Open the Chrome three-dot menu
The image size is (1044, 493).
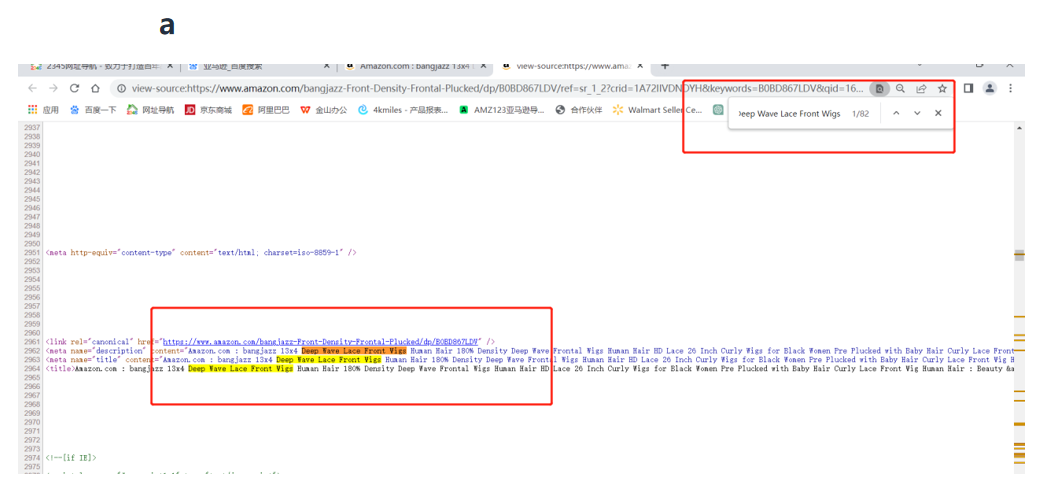point(1010,88)
